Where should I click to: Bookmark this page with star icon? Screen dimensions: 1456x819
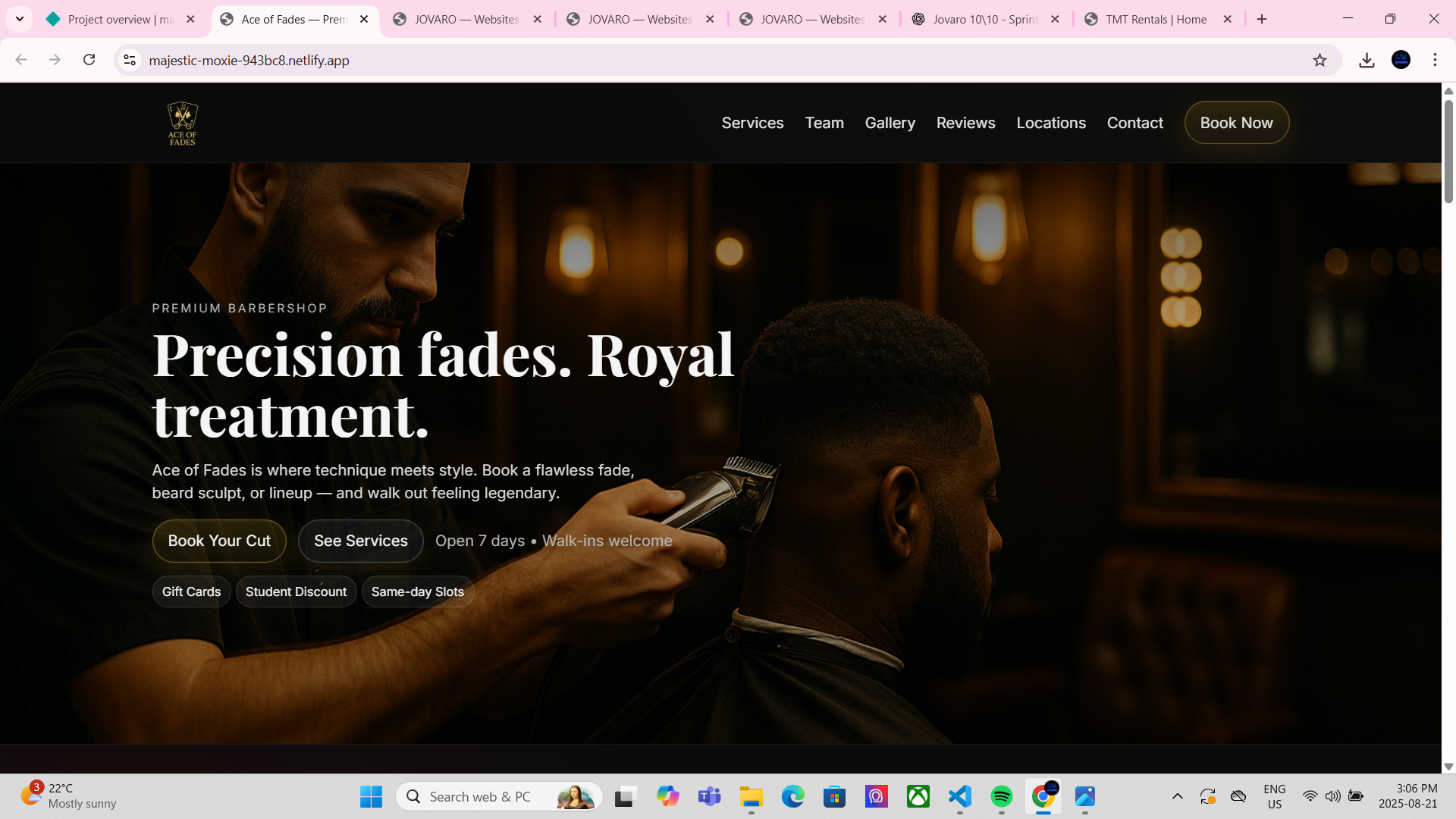(x=1319, y=61)
